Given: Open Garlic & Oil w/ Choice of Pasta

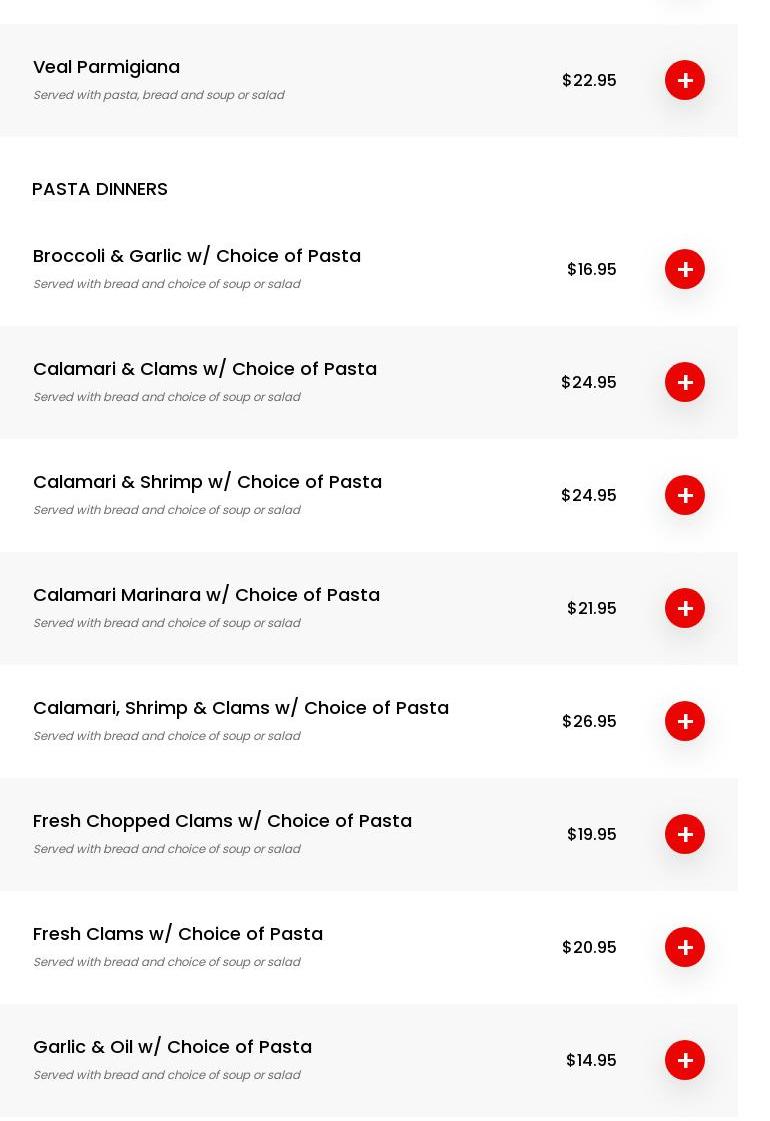Looking at the screenshot, I should 172,1047.
